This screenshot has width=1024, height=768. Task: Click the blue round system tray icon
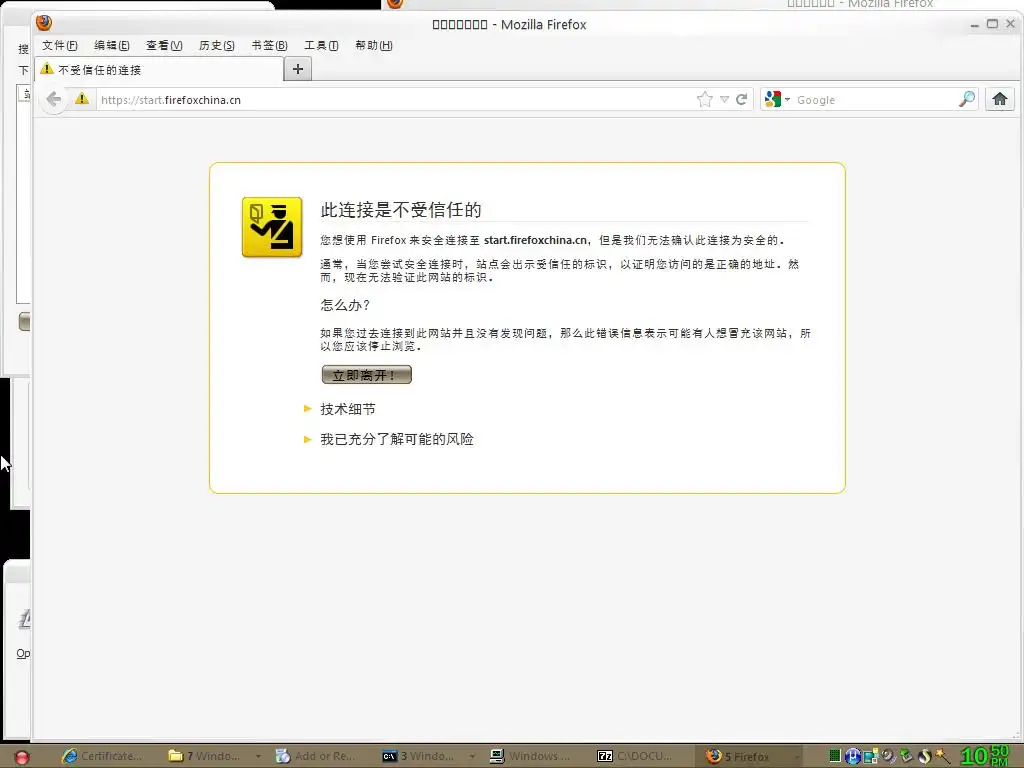(x=852, y=756)
